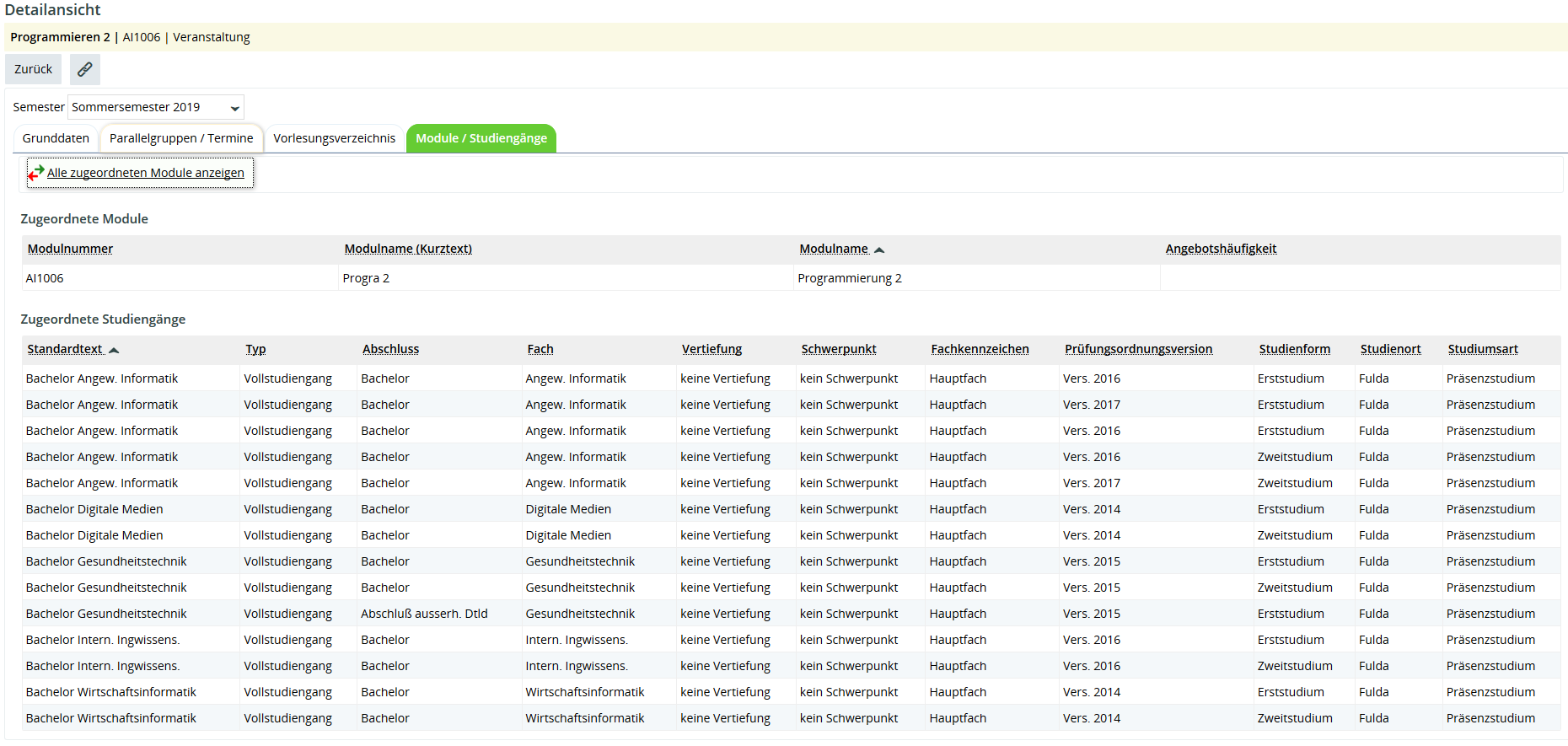
Task: Click the Modulname sort arrow icon
Action: point(879,250)
